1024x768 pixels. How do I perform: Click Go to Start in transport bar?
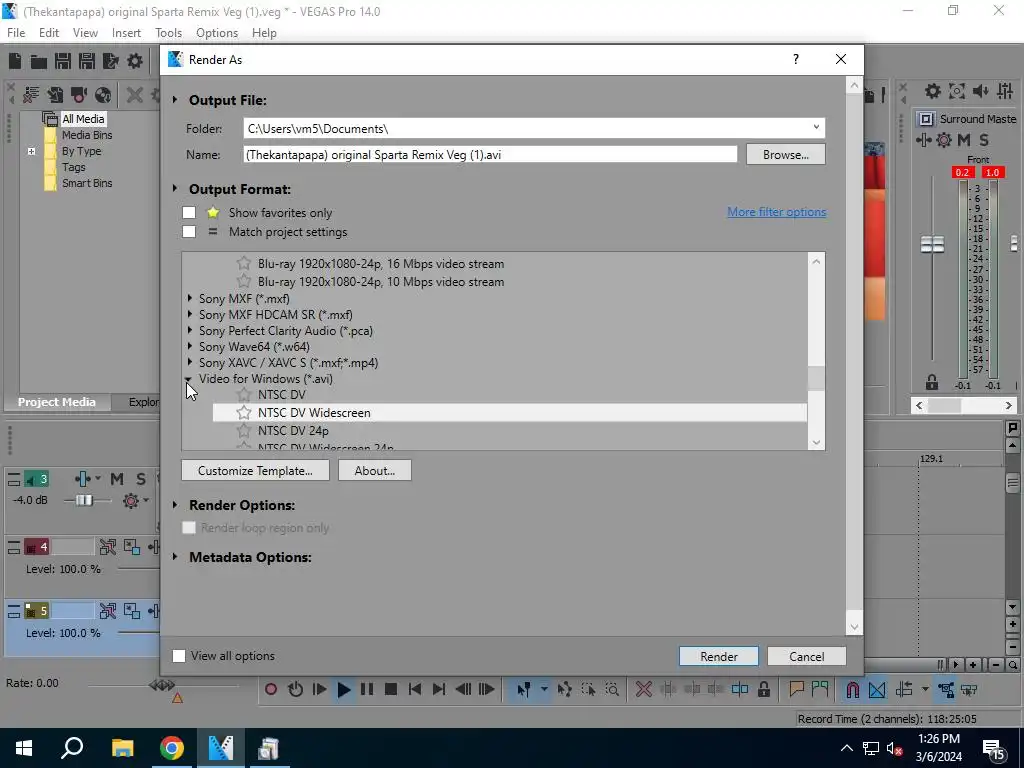tap(415, 689)
